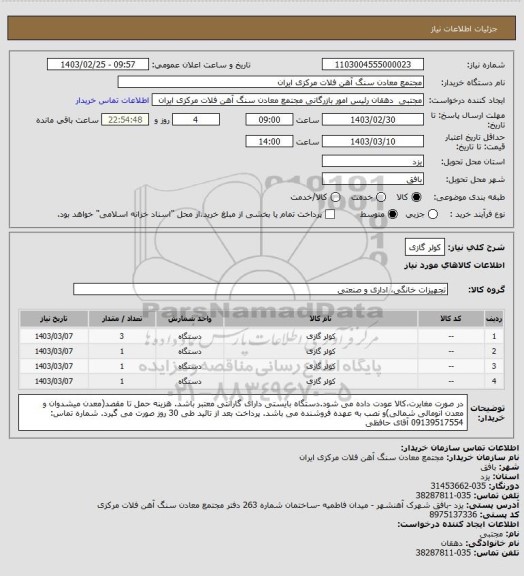This screenshot has width=524, height=576.
Task: Click date 1403/03/07 in row 1
Action: [54, 336]
